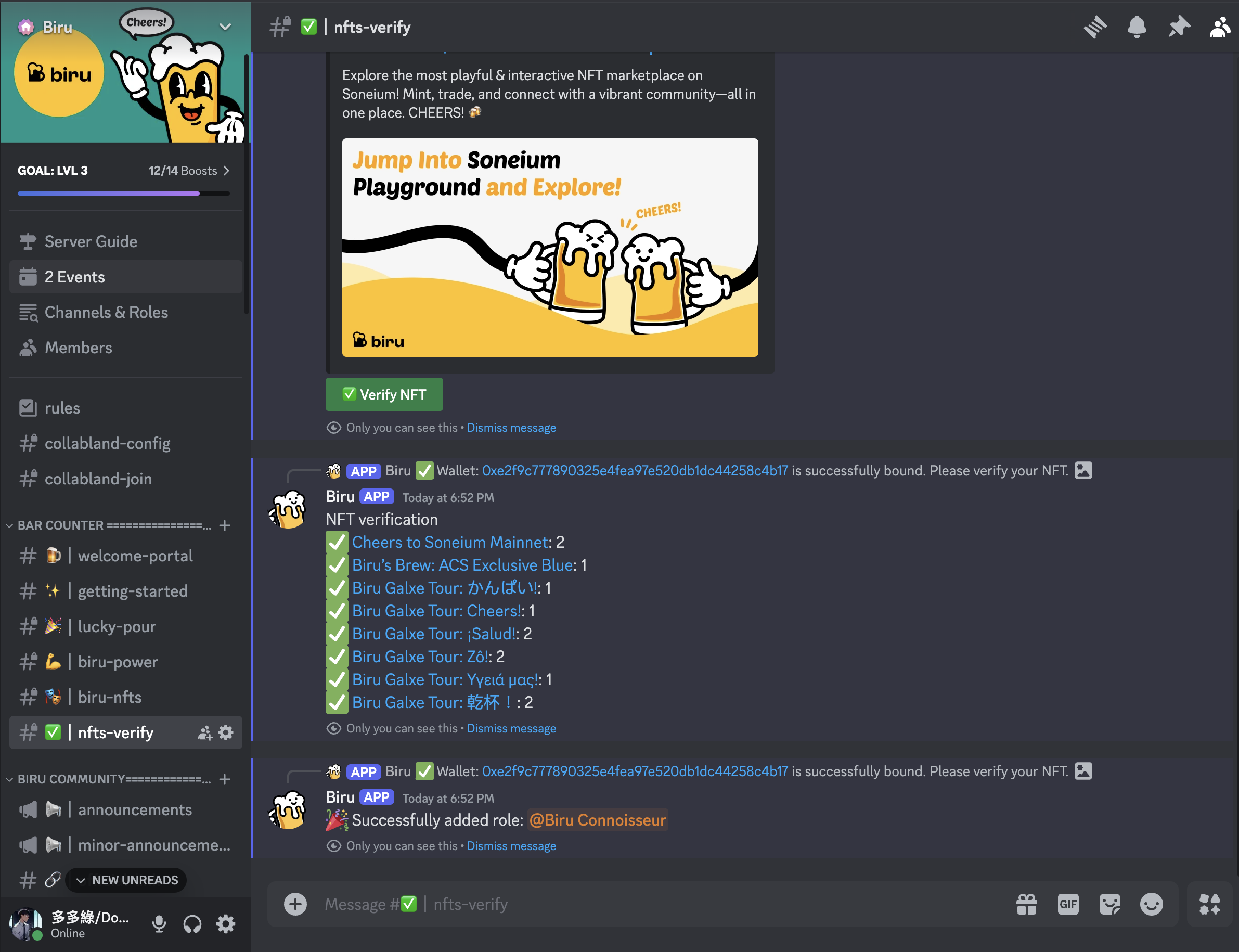This screenshot has width=1239, height=952.
Task: Open the Threads icon in header
Action: (1094, 27)
